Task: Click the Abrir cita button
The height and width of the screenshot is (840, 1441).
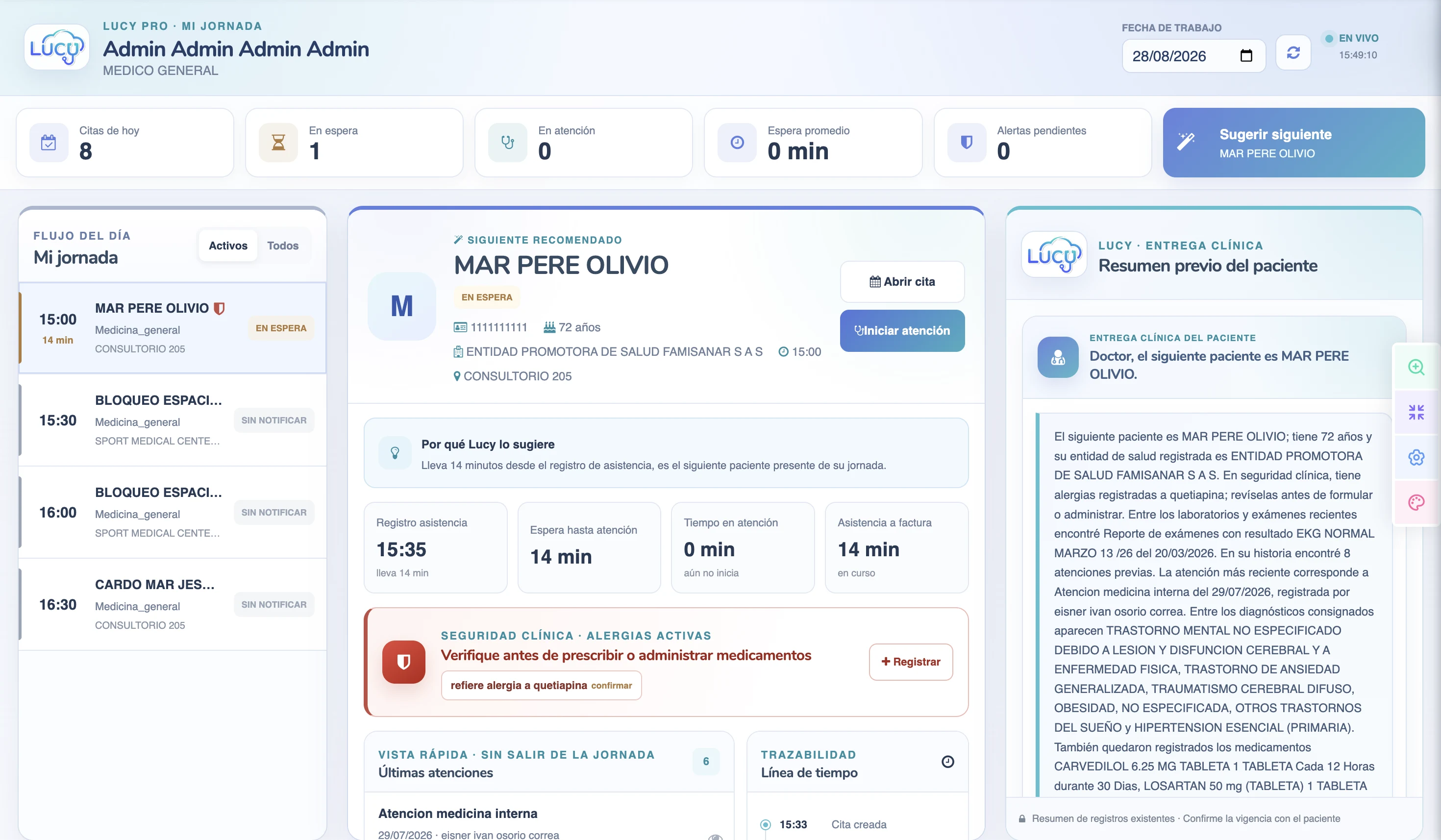Action: (x=902, y=281)
